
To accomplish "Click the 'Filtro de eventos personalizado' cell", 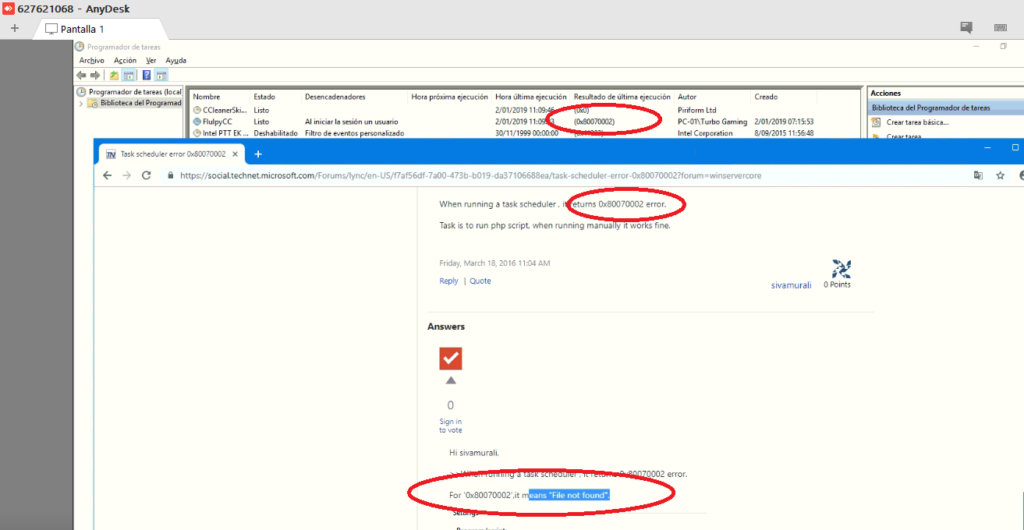I will (x=355, y=133).
